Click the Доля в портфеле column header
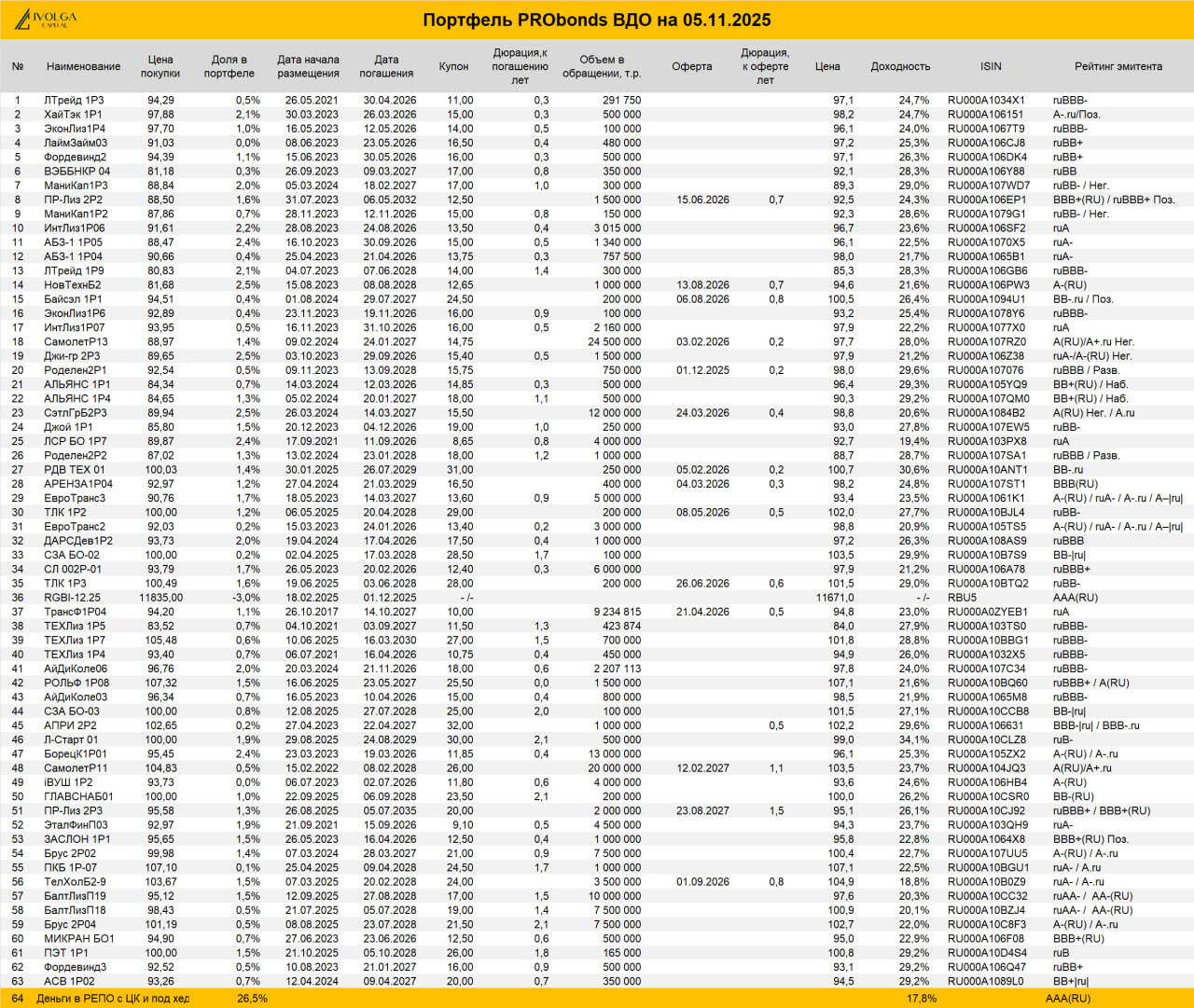Screen dimensions: 1194x1008 click(229, 66)
